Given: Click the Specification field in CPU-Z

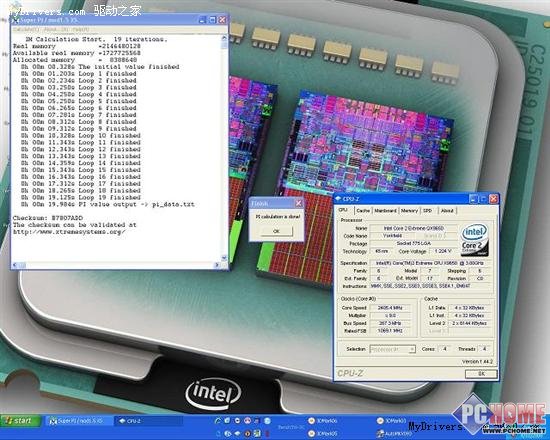Looking at the screenshot, I should 431,263.
